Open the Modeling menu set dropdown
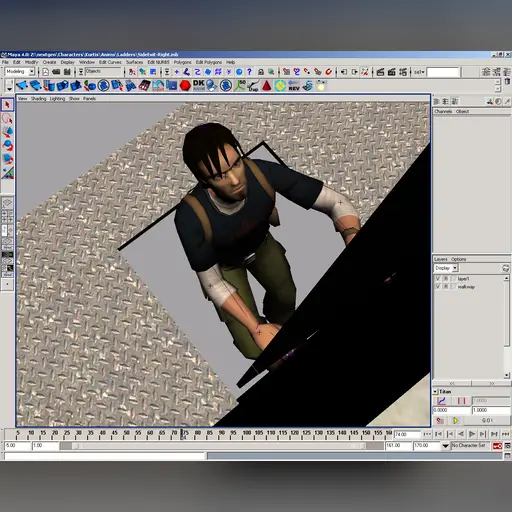512x512 pixels. 32,71
